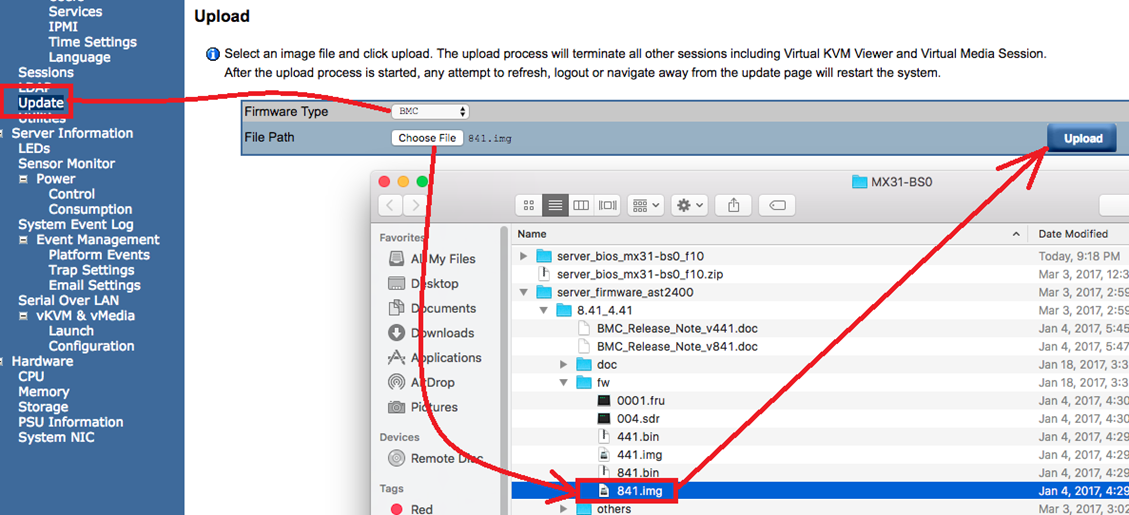This screenshot has width=1129, height=515.
Task: Collapse the server_firmware_ast2400 folder
Action: (x=523, y=292)
